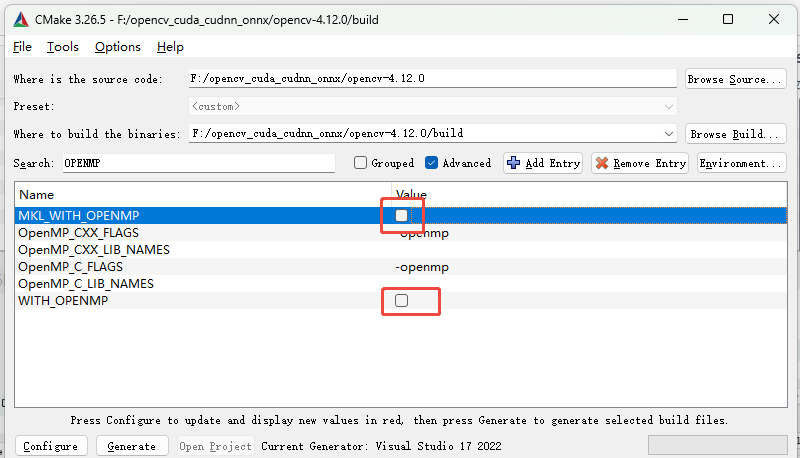Click the Search field containing OPENMP

click(x=196, y=163)
